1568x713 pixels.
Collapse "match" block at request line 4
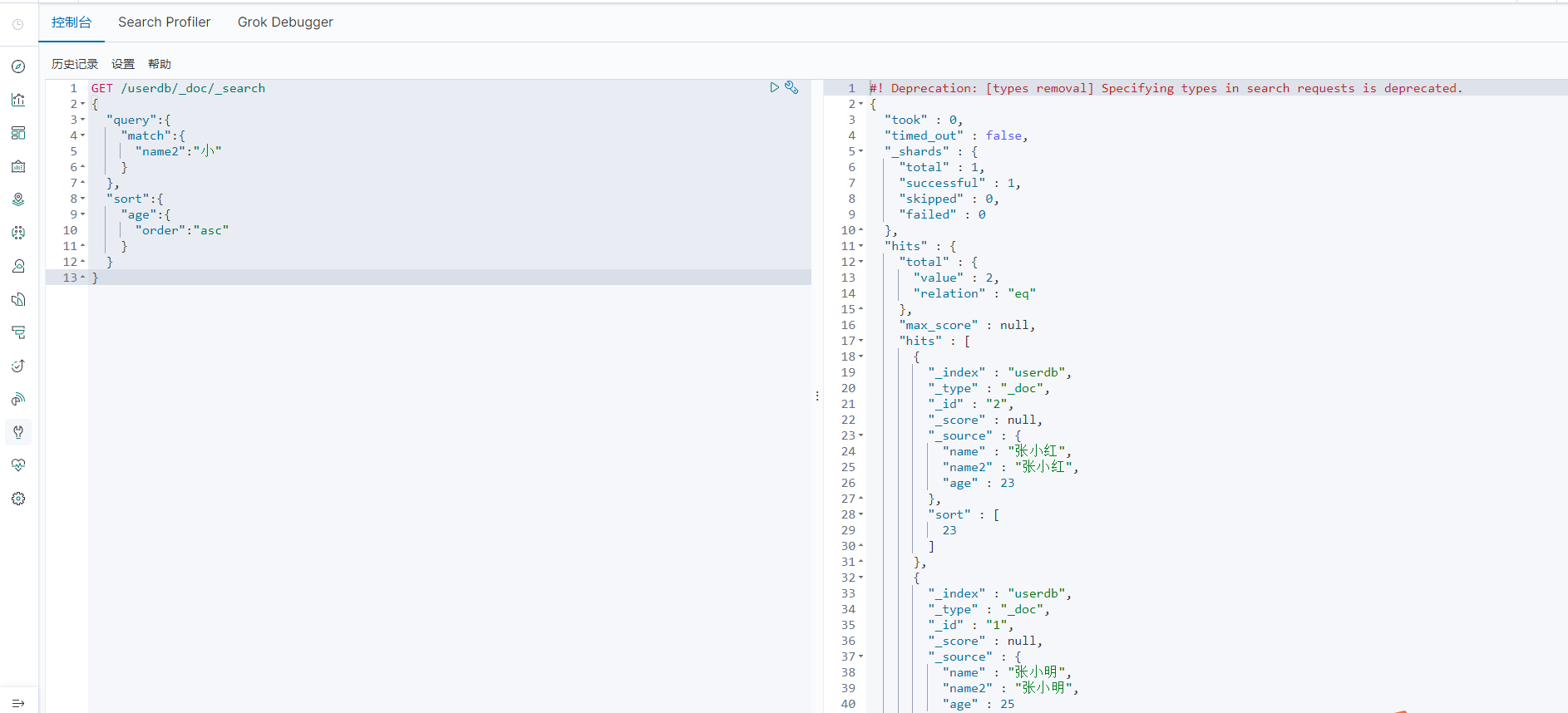coord(83,136)
